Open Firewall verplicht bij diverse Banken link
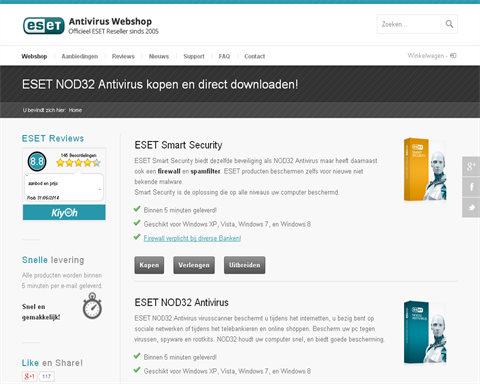The width and height of the screenshot is (480, 384). click(192, 238)
